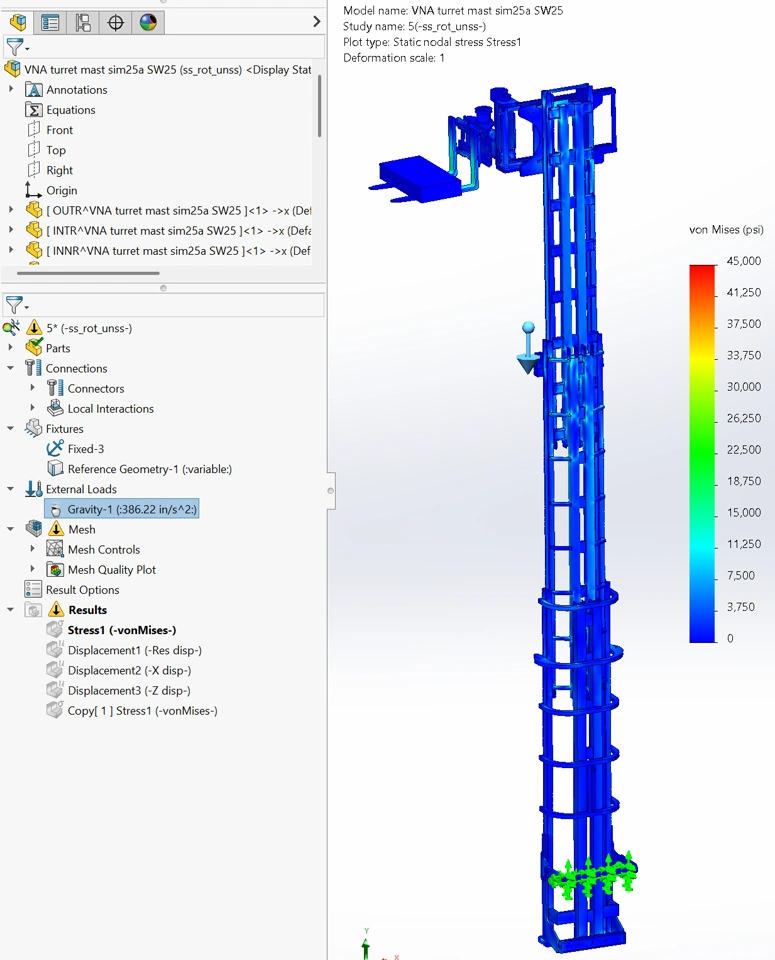The height and width of the screenshot is (960, 775).
Task: Open the DisplayManager color wheel tab
Action: click(148, 23)
